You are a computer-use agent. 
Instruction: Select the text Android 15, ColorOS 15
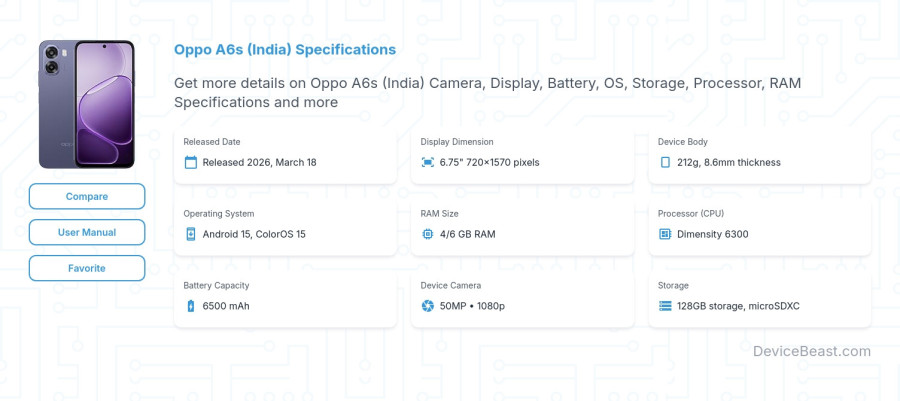(x=254, y=234)
